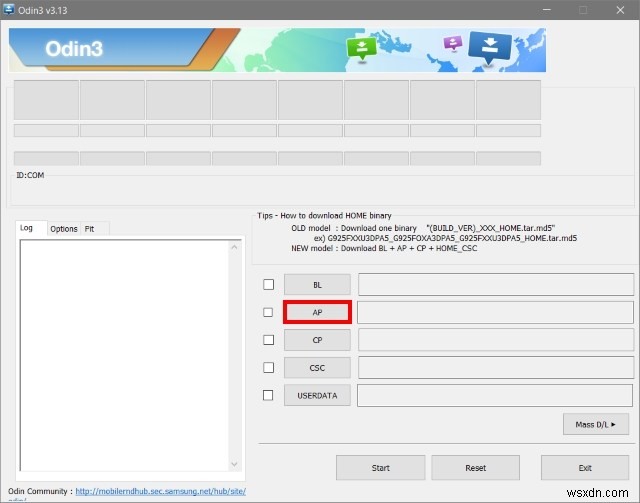Click inside the log text area
640x503 pixels.
[124, 355]
